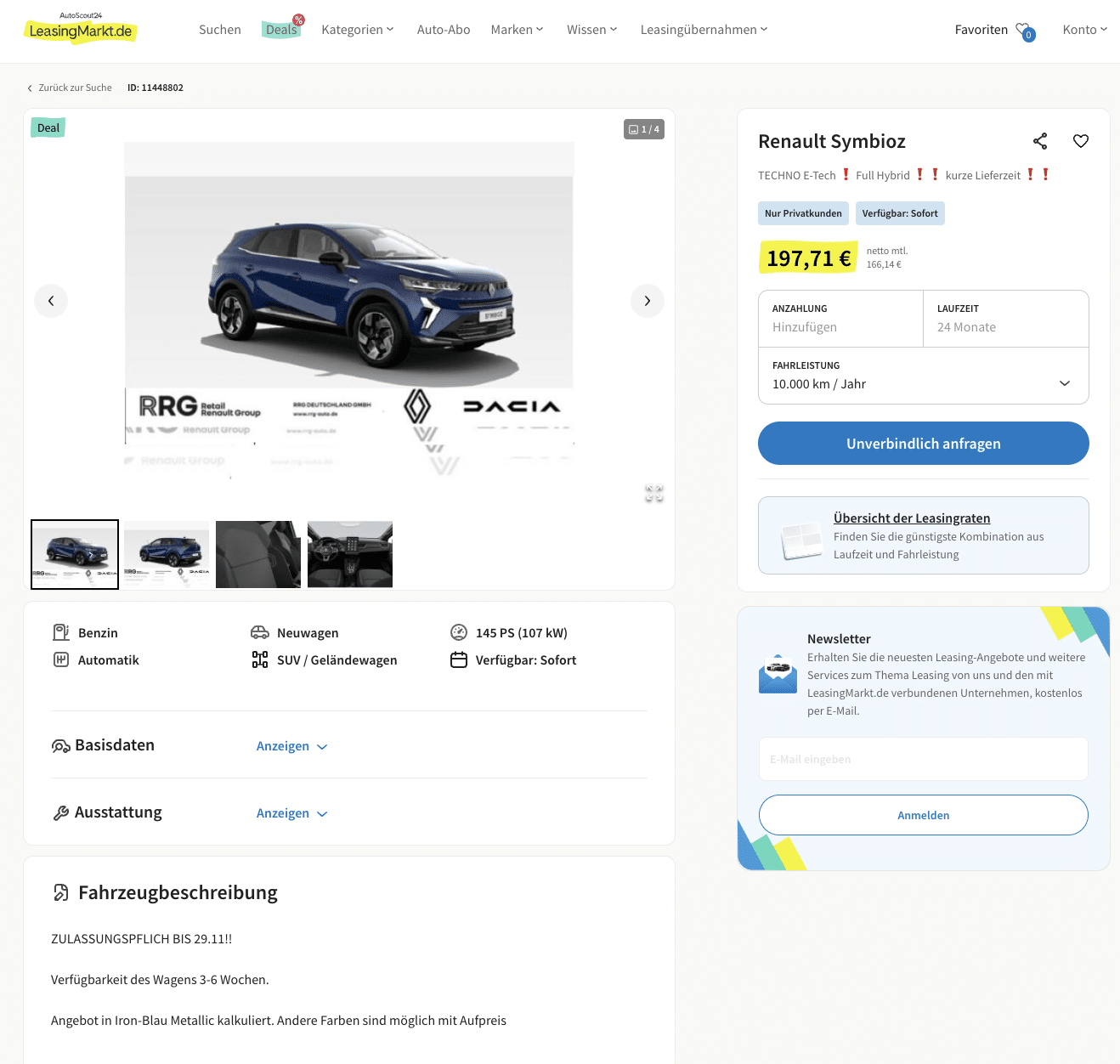The image size is (1120, 1064).
Task: Click the Verfügbar: Sofort tag
Action: 900,213
